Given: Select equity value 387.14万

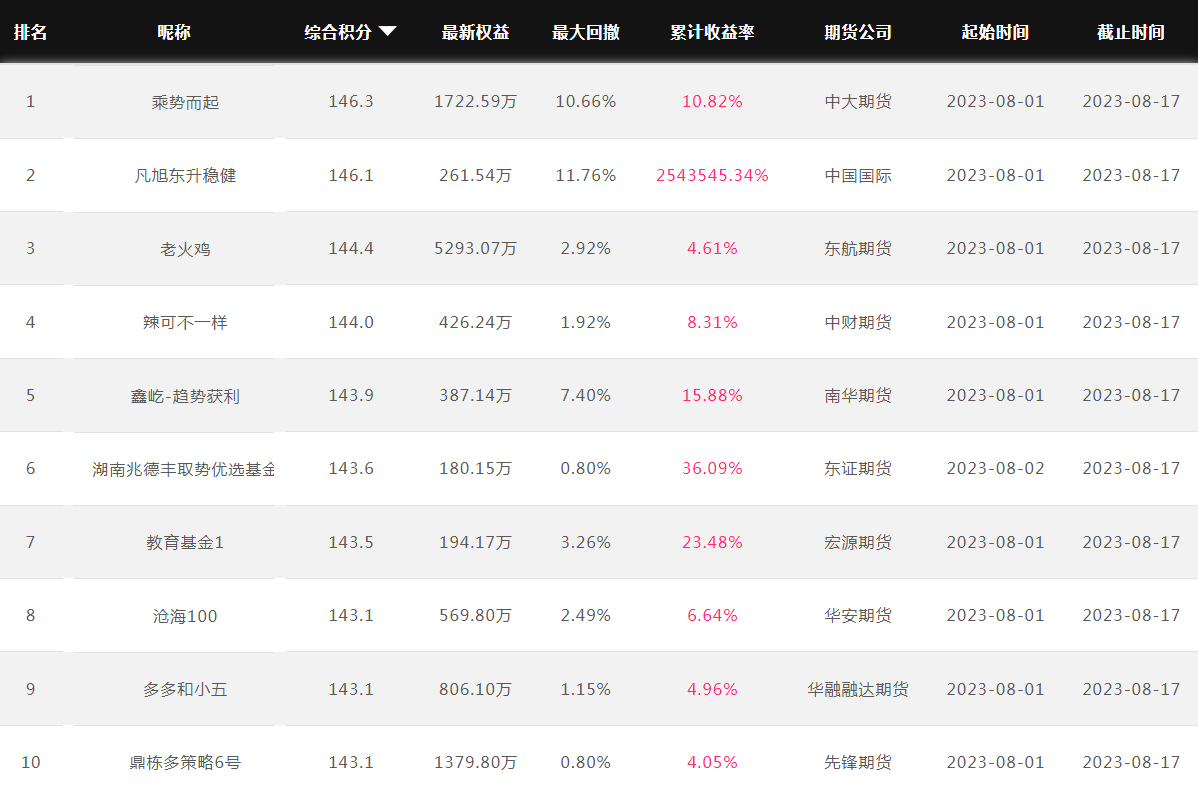Looking at the screenshot, I should click(475, 395).
